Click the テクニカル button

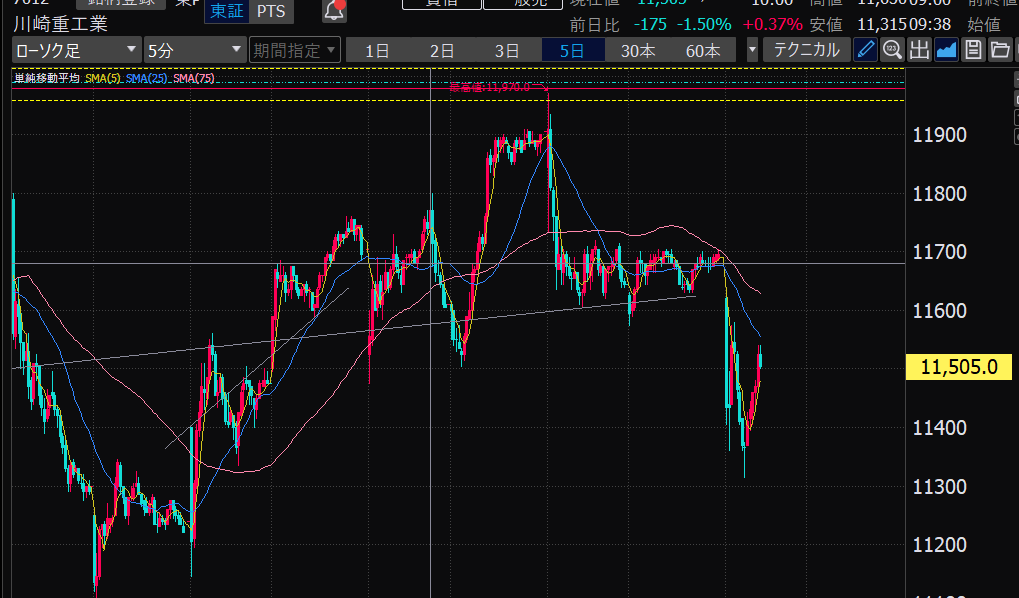pyautogui.click(x=806, y=50)
